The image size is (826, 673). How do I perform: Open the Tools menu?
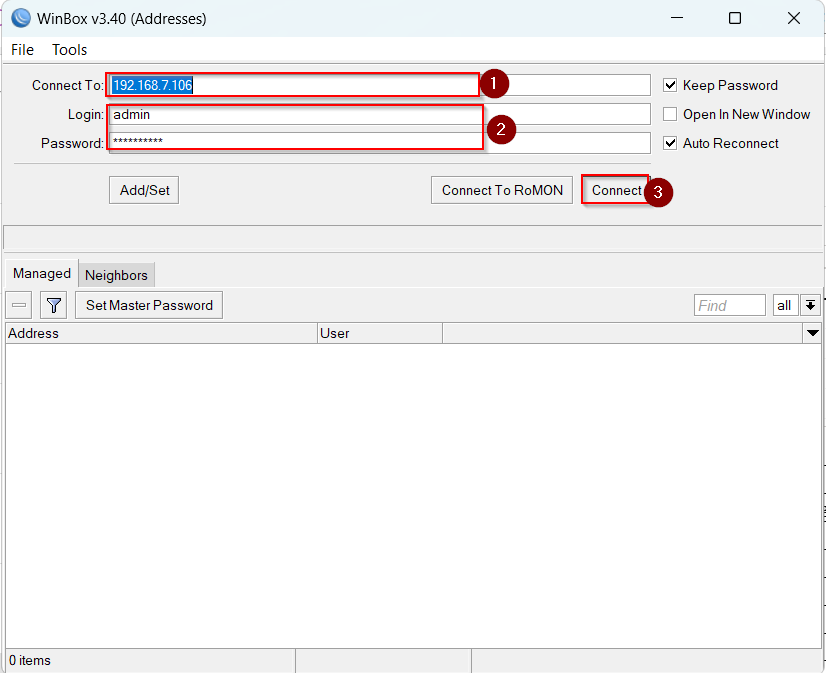pos(70,50)
